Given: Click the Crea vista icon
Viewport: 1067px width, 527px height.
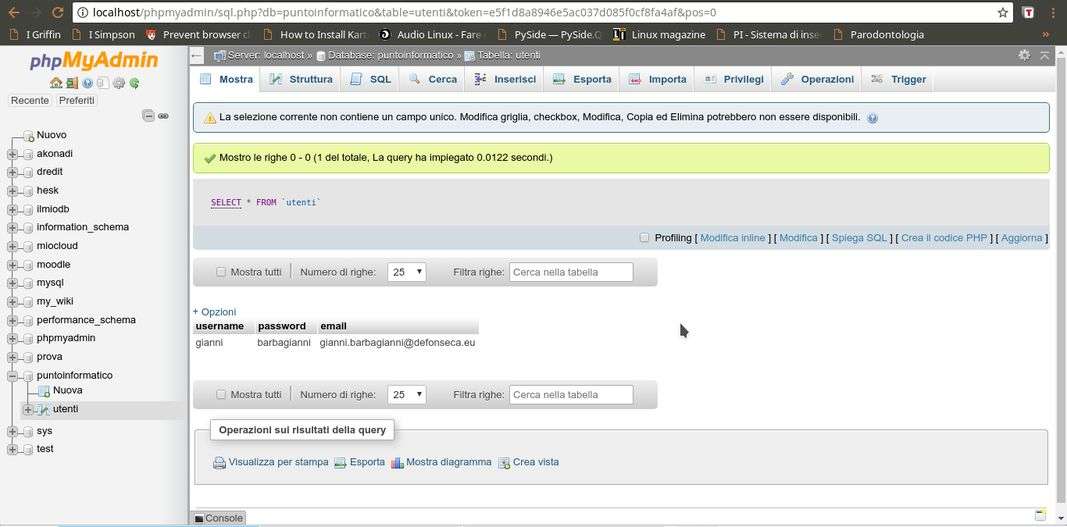Looking at the screenshot, I should (504, 463).
